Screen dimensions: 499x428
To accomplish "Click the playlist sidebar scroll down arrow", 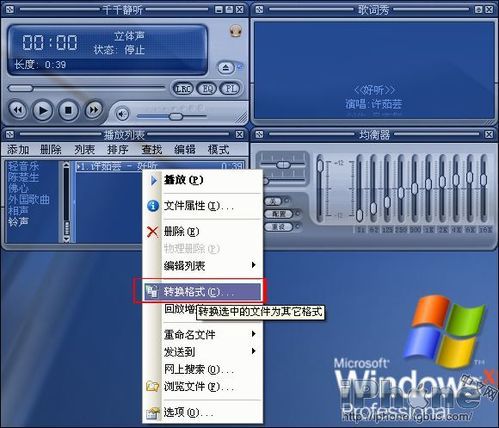I will click(66, 239).
